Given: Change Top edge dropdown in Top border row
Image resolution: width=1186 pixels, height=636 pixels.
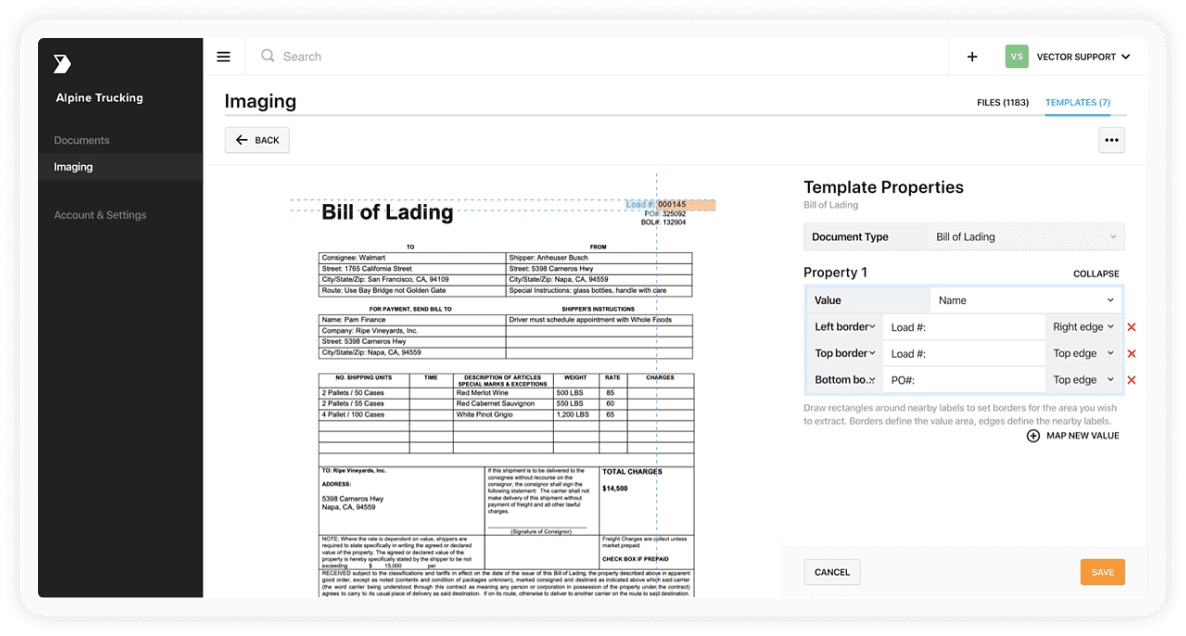Looking at the screenshot, I should (x=1083, y=353).
